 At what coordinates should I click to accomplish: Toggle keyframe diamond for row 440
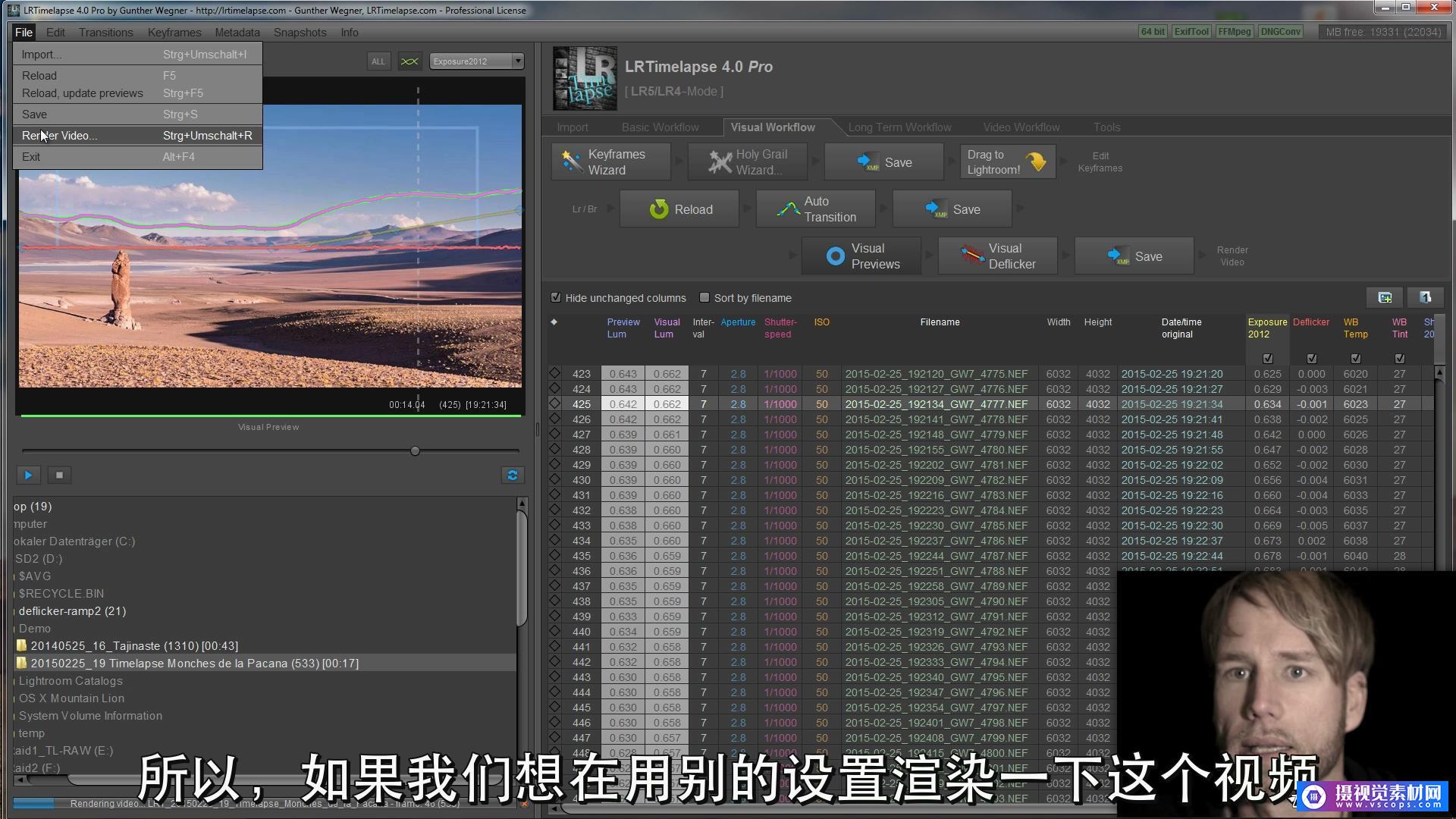(x=554, y=632)
